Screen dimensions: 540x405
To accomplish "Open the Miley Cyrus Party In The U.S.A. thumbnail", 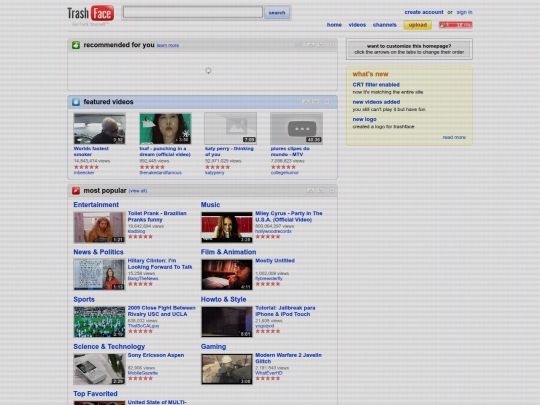I will pos(227,227).
